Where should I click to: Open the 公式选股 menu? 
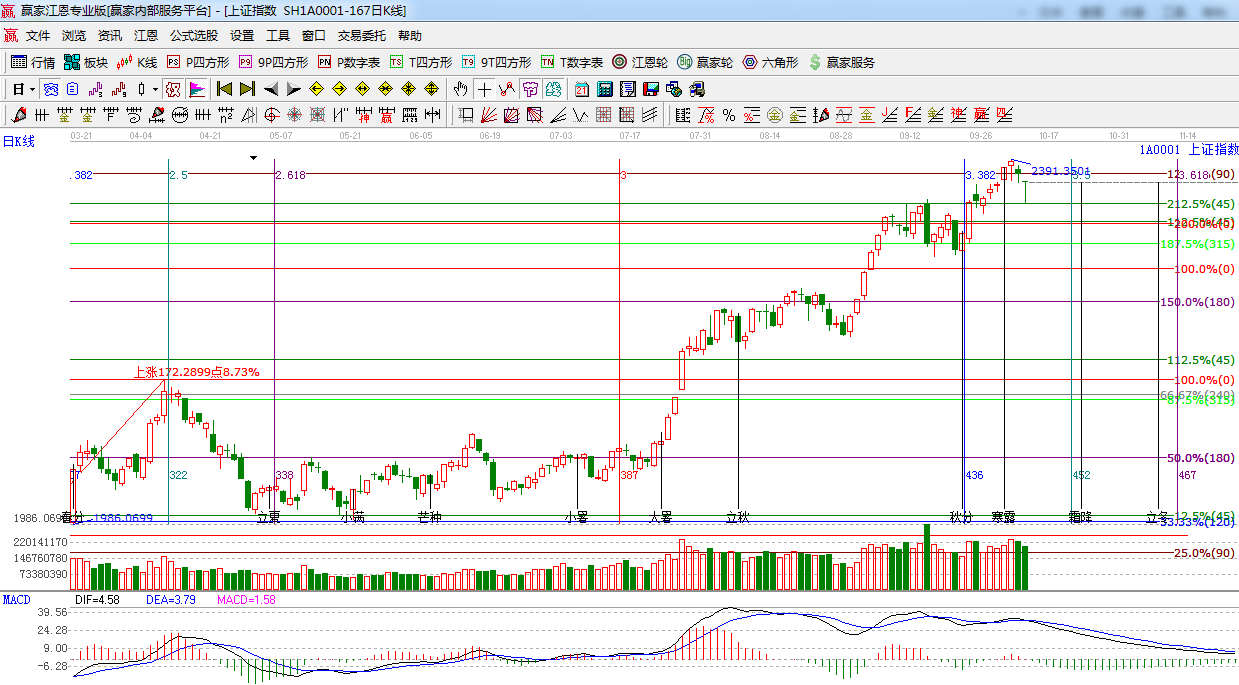pos(193,36)
